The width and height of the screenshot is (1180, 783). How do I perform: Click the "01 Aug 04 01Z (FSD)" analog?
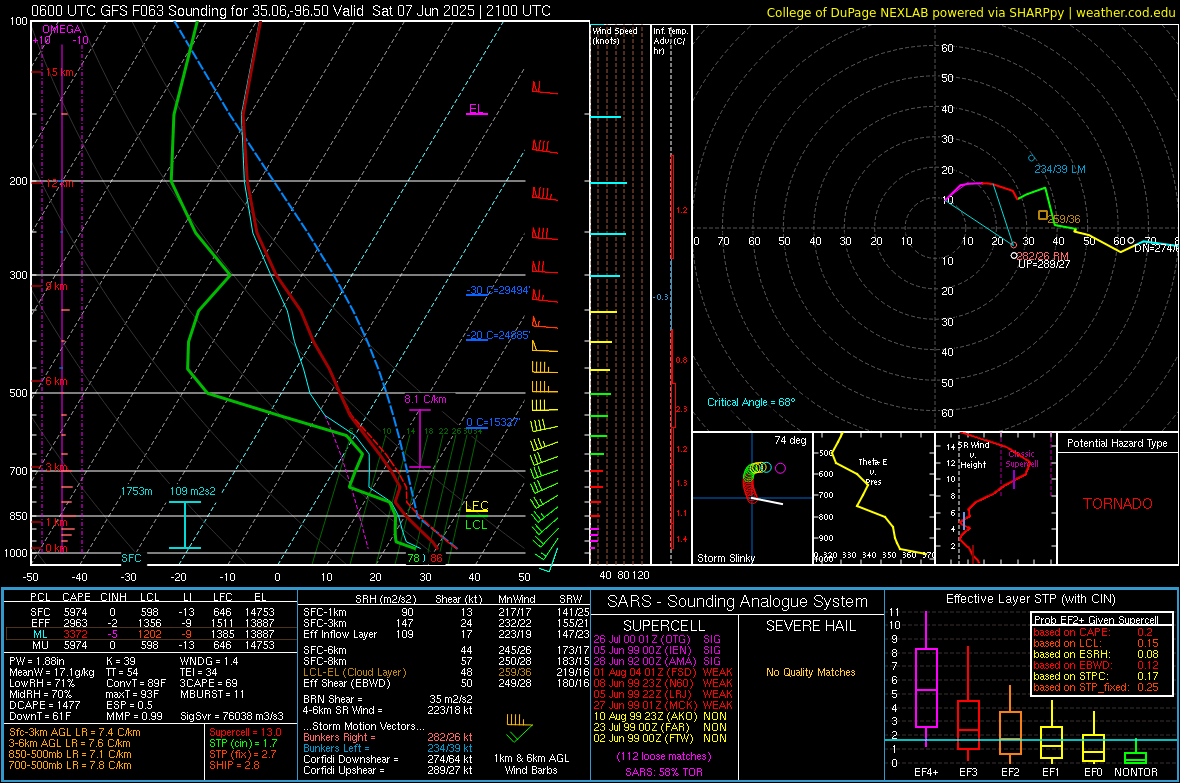(x=663, y=672)
